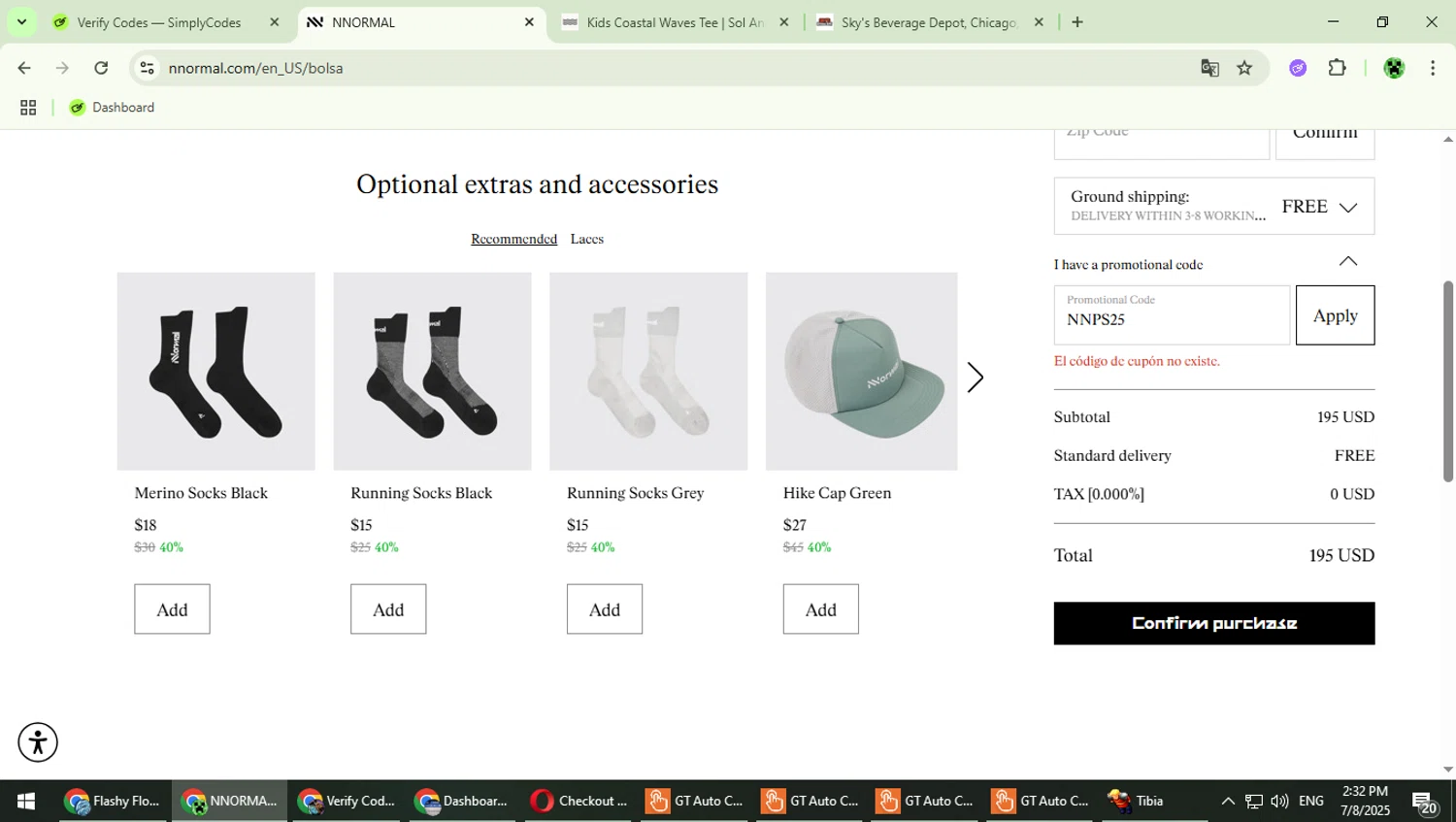This screenshot has height=822, width=1456.
Task: Select the Recommended accessories tab
Action: (513, 239)
